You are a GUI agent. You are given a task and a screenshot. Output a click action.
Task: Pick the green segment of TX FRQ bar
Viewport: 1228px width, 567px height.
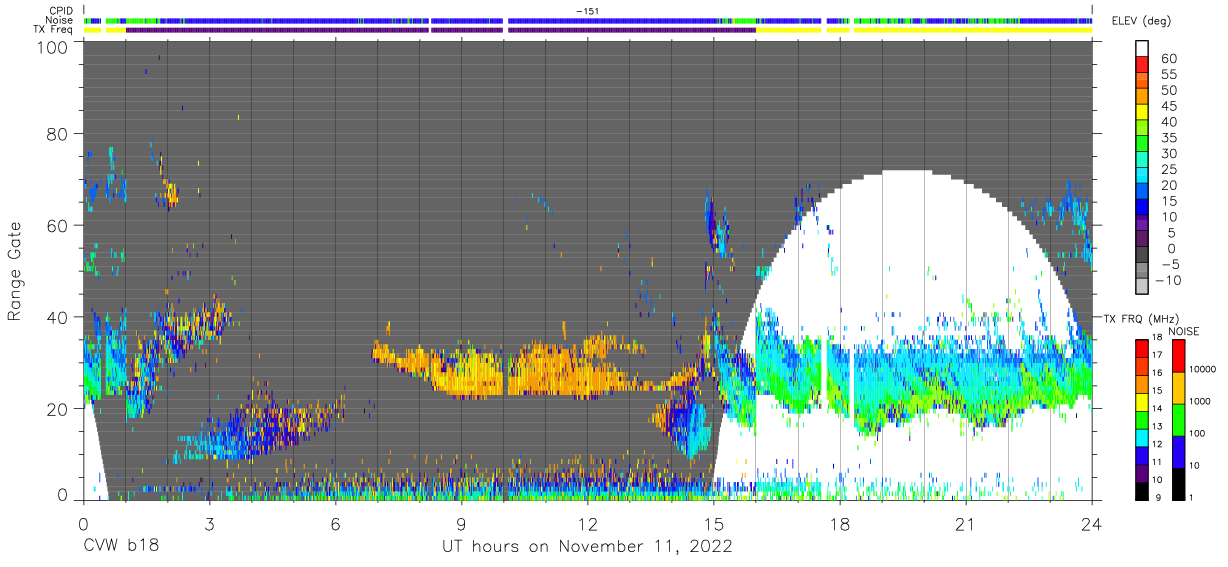(1140, 419)
